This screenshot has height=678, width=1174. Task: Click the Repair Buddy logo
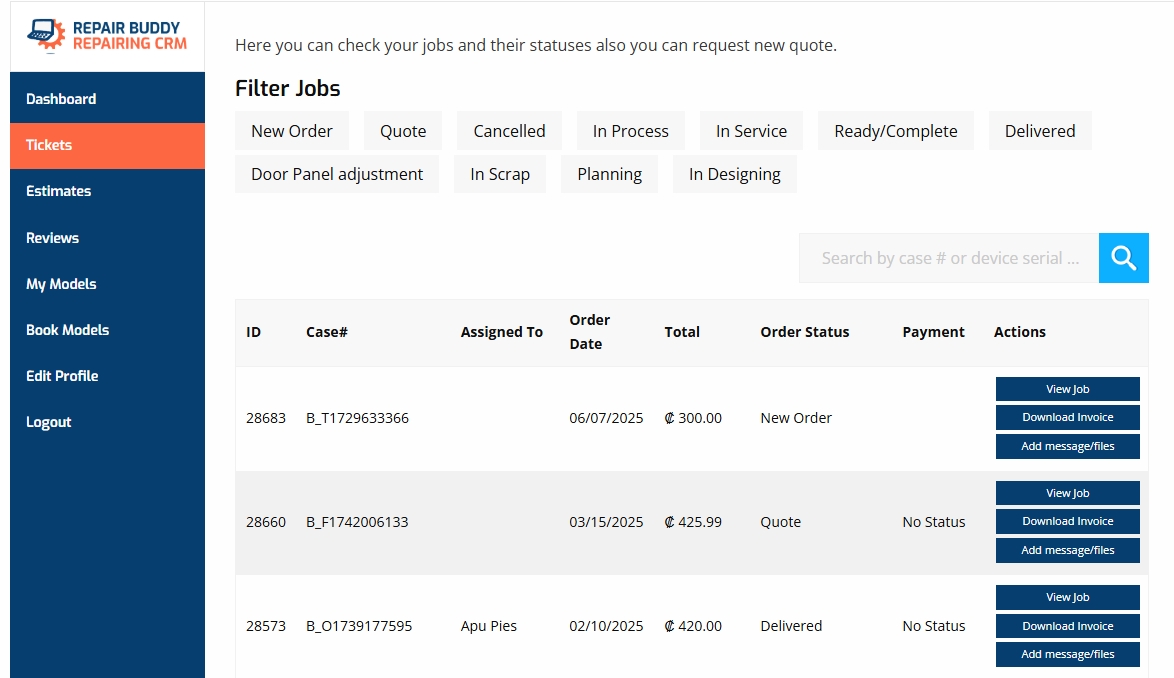pyautogui.click(x=107, y=36)
